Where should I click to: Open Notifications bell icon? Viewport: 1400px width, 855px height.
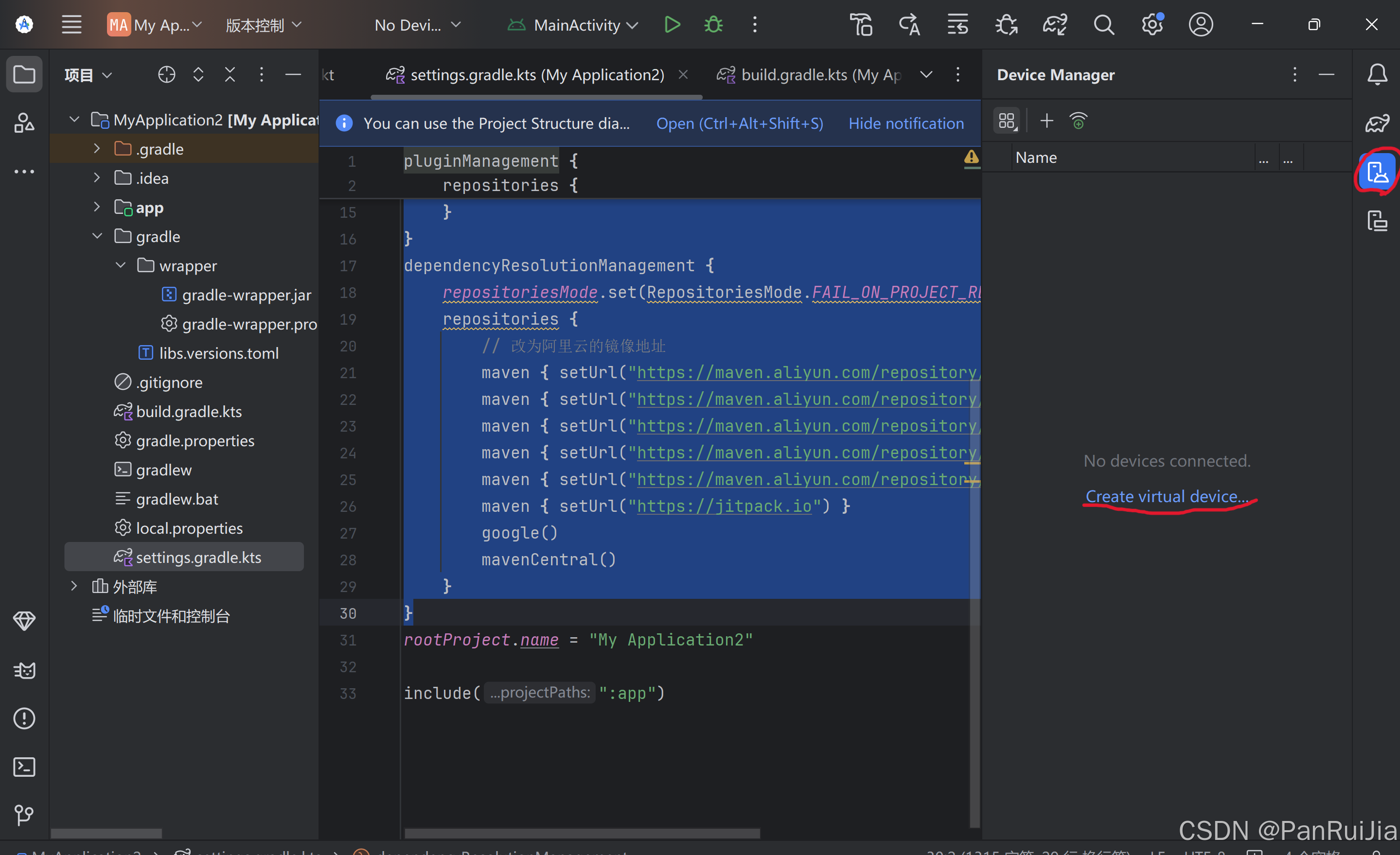pyautogui.click(x=1377, y=74)
